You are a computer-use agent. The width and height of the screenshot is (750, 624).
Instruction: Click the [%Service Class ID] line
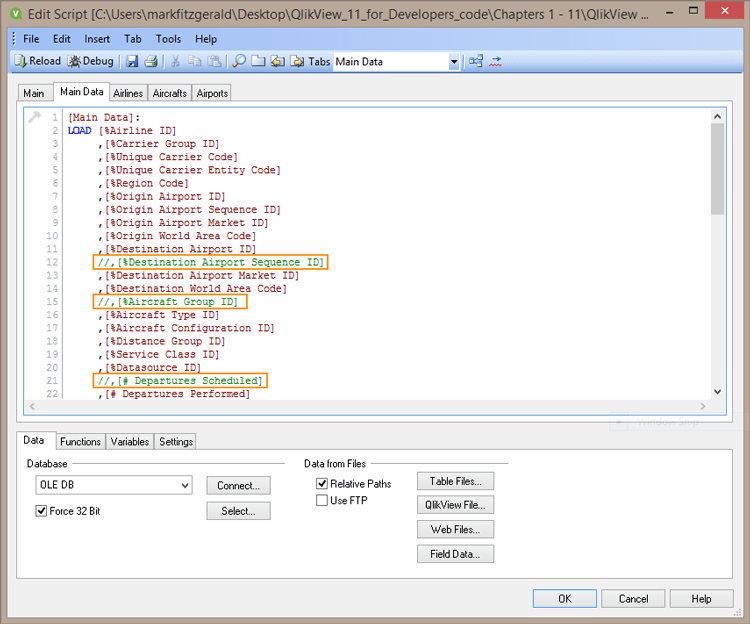pyautogui.click(x=159, y=354)
